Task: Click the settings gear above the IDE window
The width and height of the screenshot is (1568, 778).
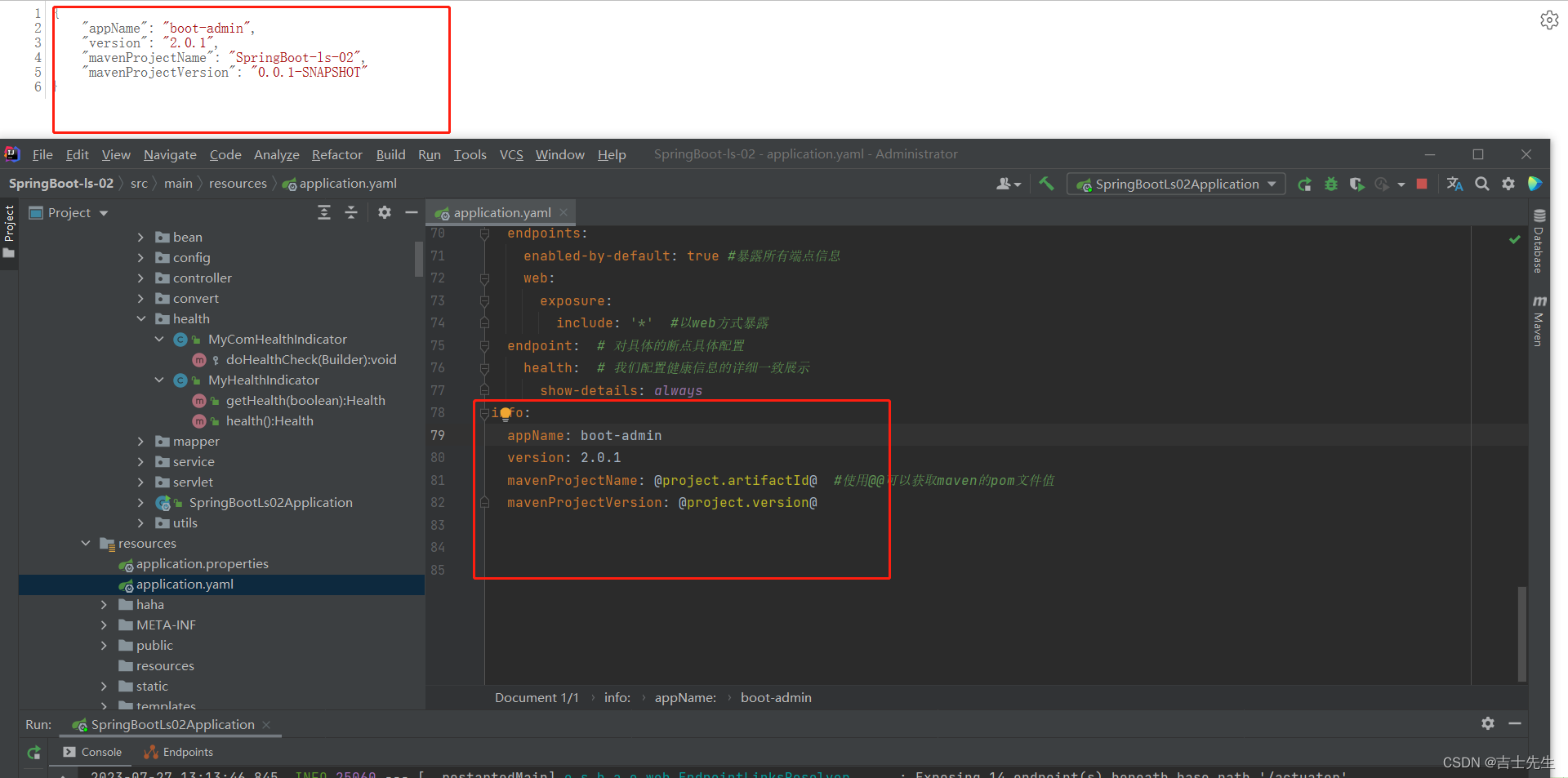Action: (x=1549, y=20)
